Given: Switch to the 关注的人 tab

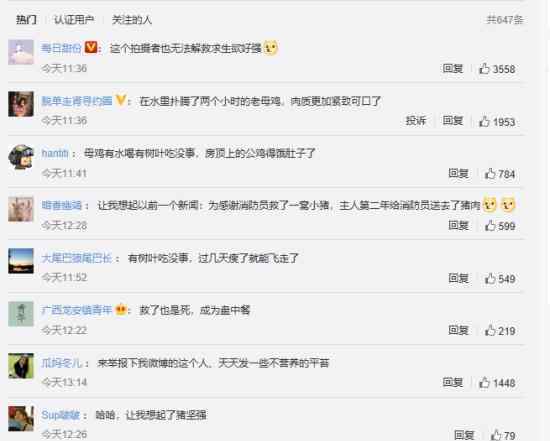Looking at the screenshot, I should pos(132,20).
